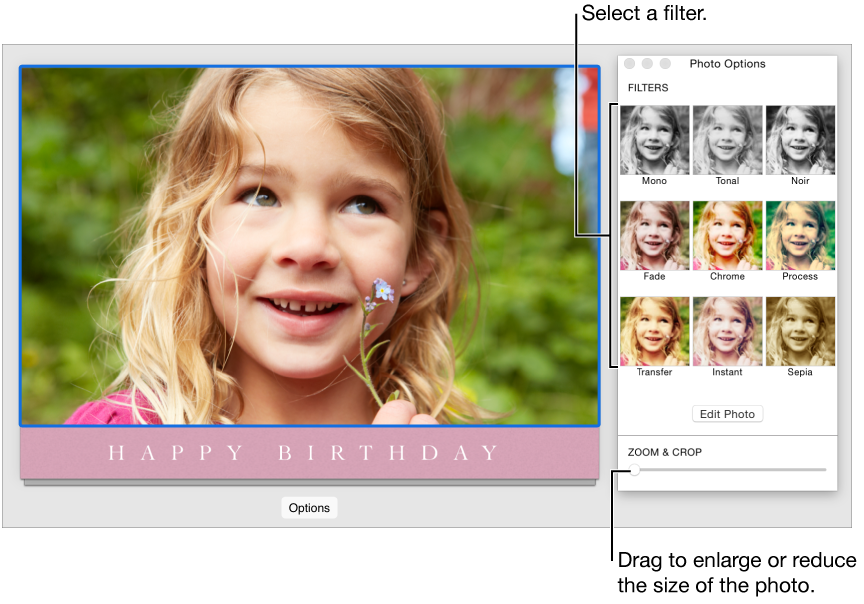The width and height of the screenshot is (864, 604).
Task: Select the Chrome filter thumbnail
Action: pos(727,235)
